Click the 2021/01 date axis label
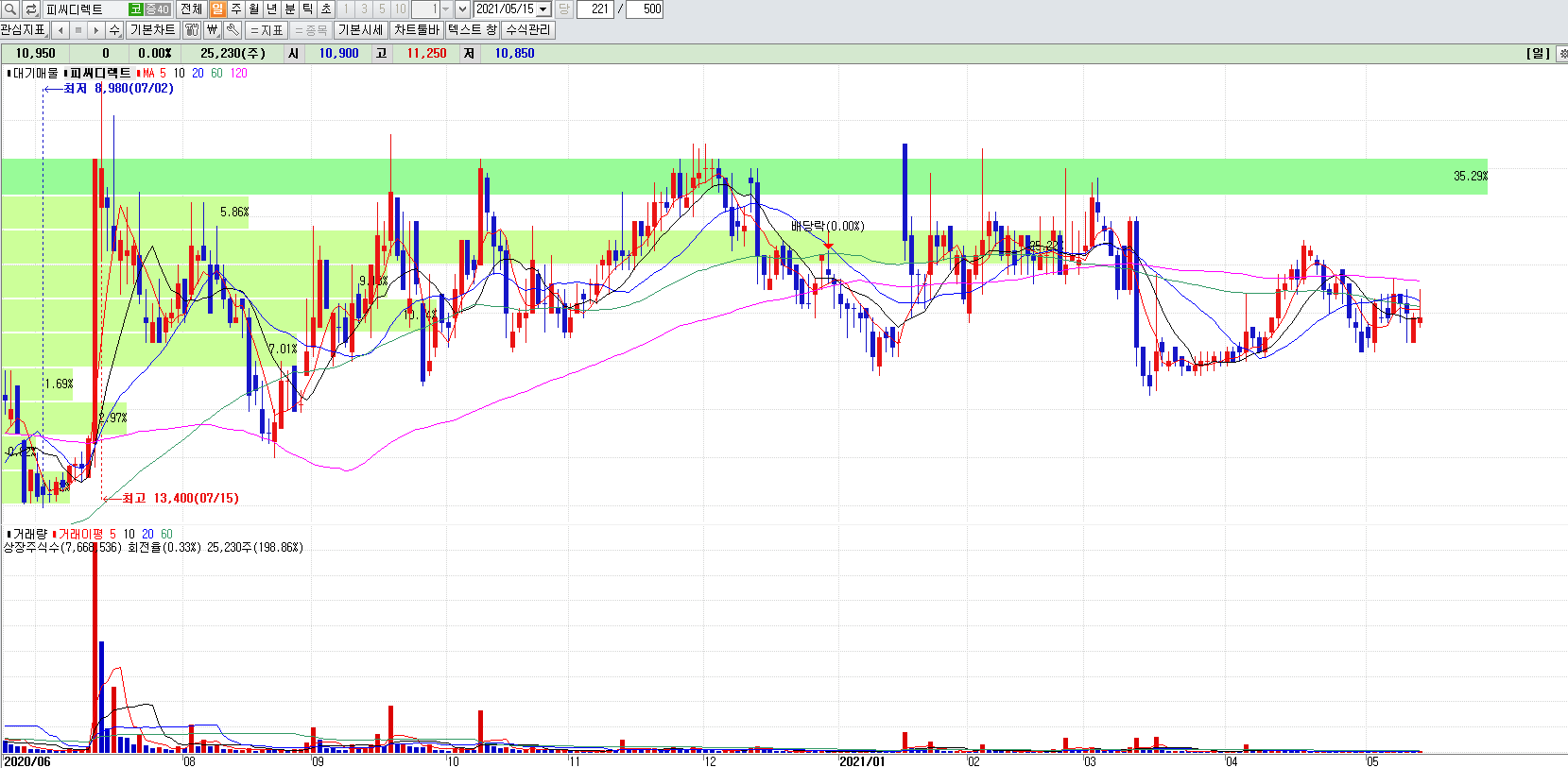This screenshot has height=768, width=1568. [x=862, y=761]
